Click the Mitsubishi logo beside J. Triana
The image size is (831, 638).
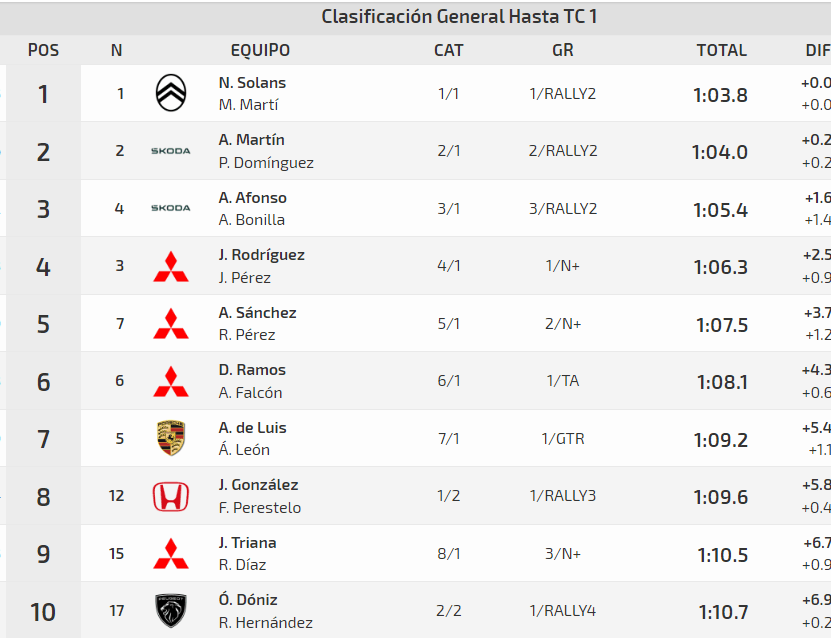(171, 553)
